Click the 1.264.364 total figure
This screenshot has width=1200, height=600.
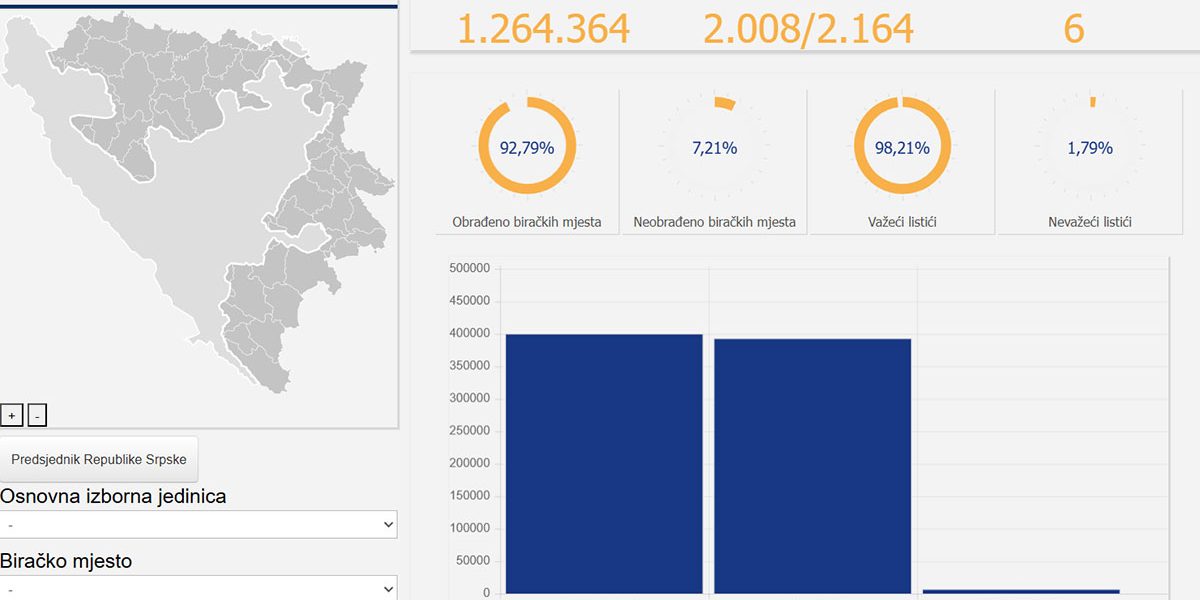(x=543, y=29)
